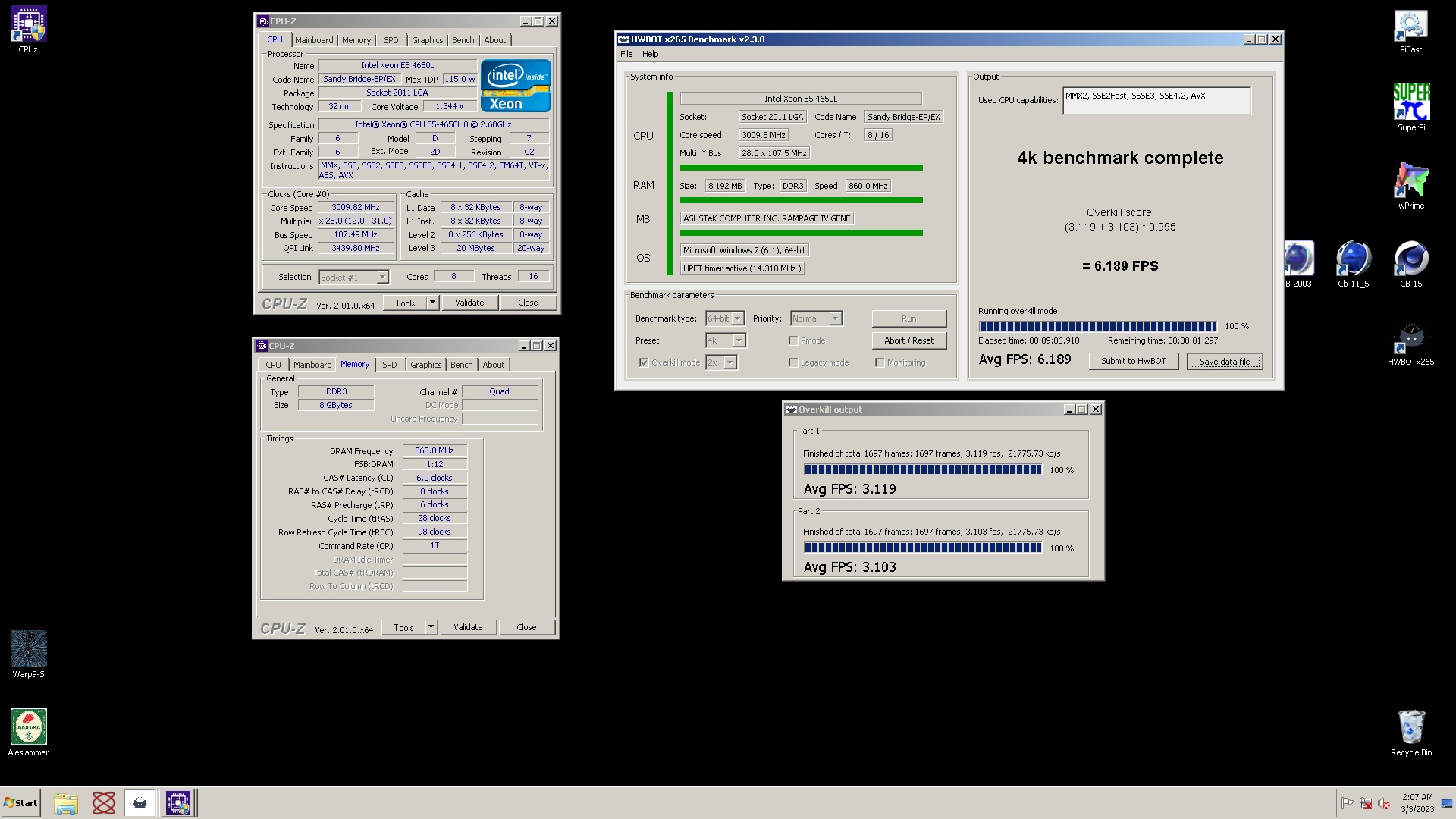Open Windows Explorer from the taskbar
The image size is (1456, 819).
[66, 803]
